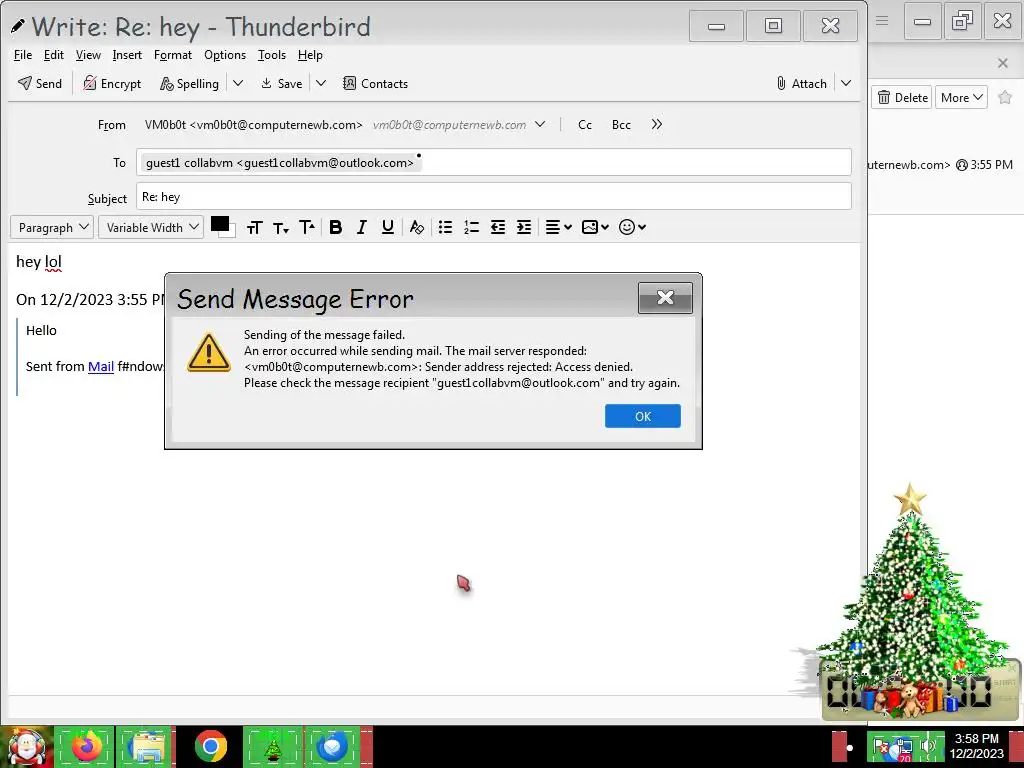
Task: Show the Bcc address field
Action: [621, 125]
